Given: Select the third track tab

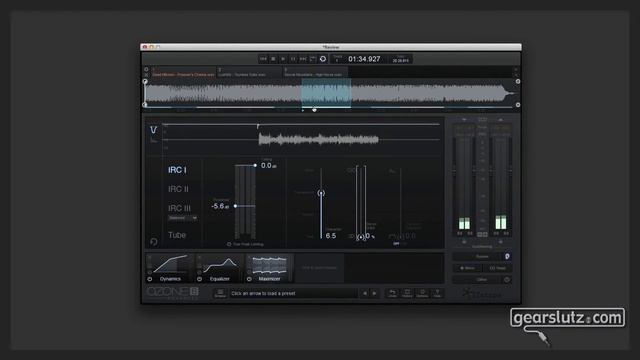Looking at the screenshot, I should tap(316, 72).
